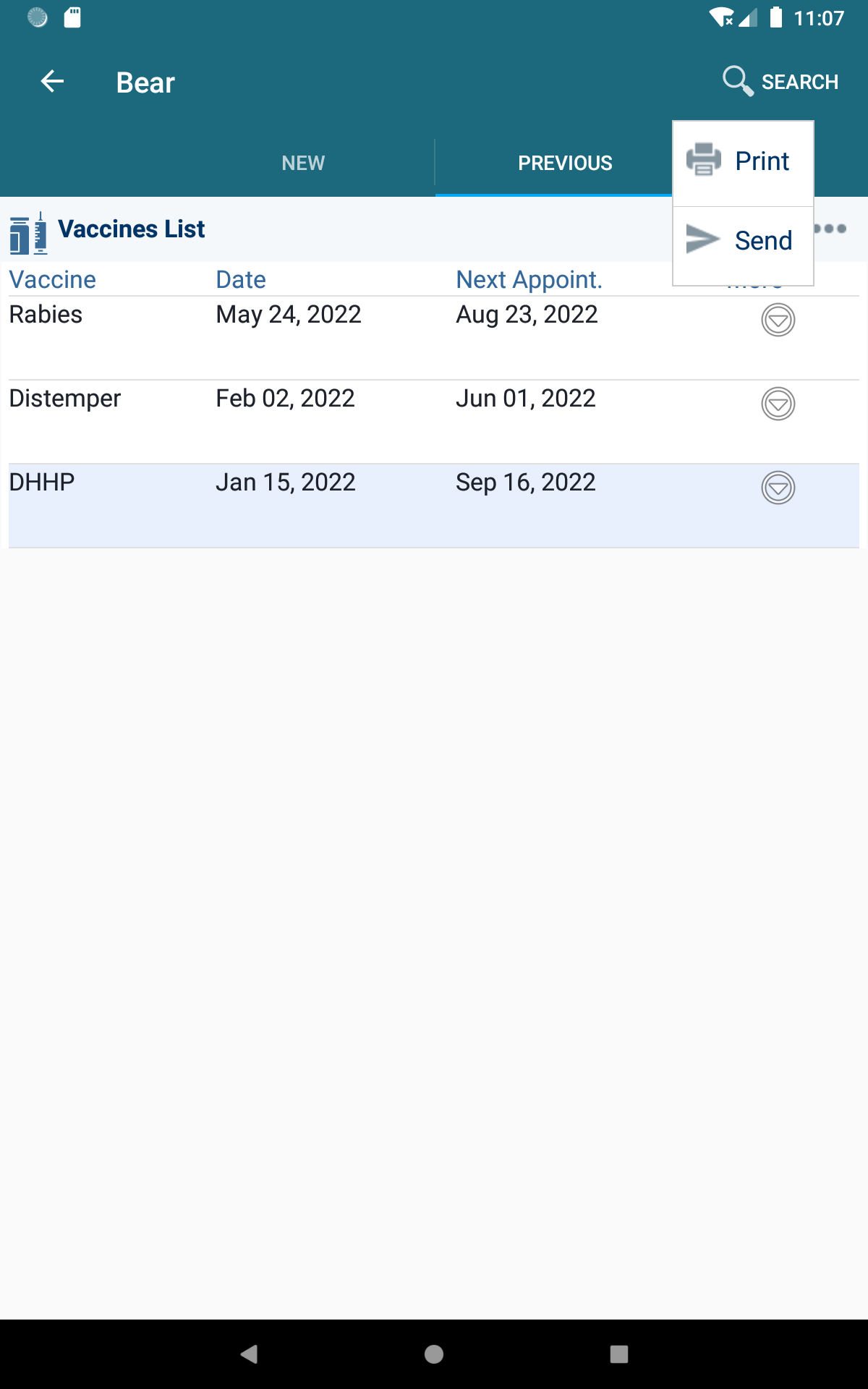Image resolution: width=868 pixels, height=1389 pixels.
Task: Click the SEARCH text button
Action: [x=800, y=82]
